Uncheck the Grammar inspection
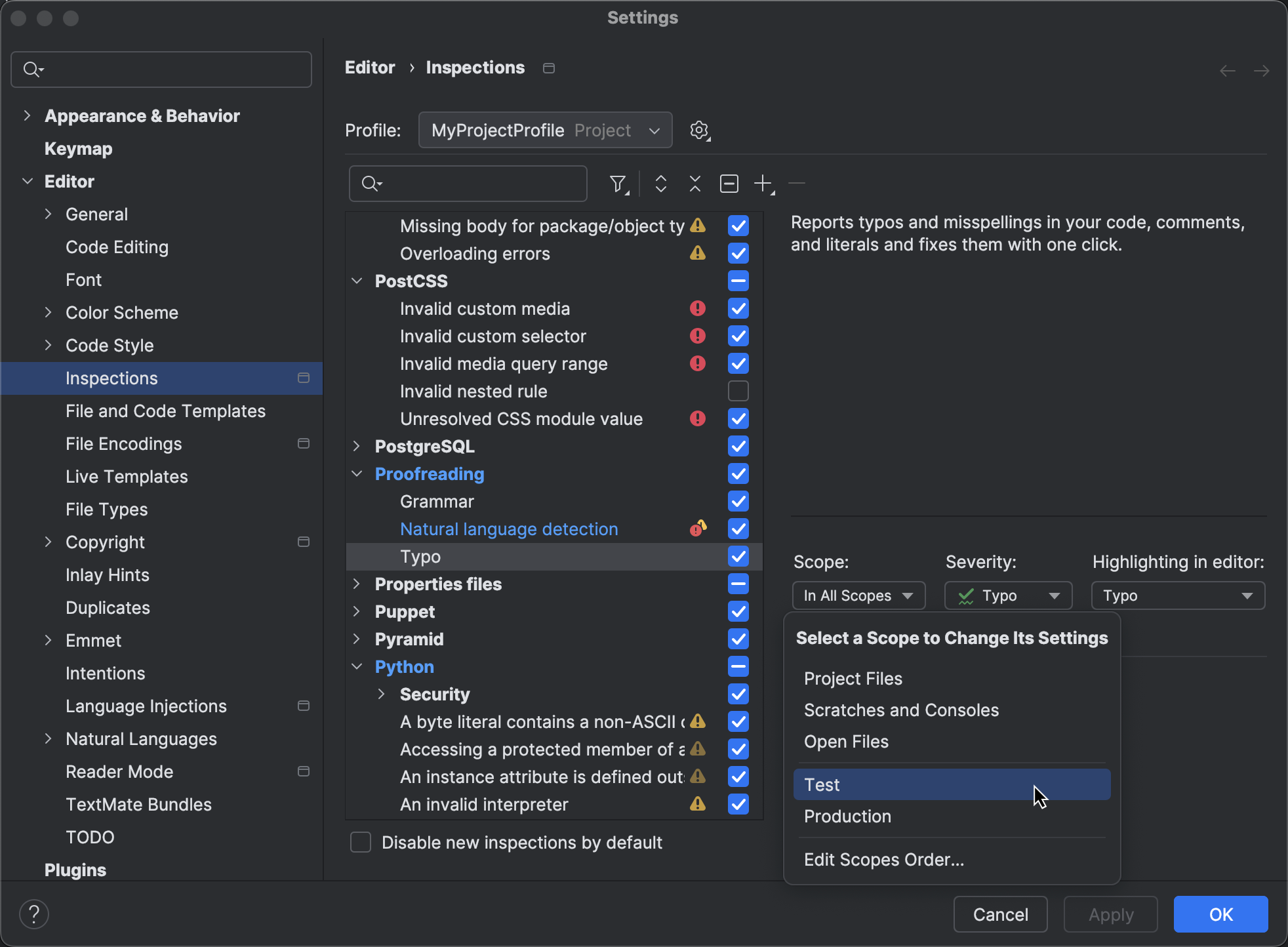Image resolution: width=1288 pixels, height=947 pixels. pyautogui.click(x=737, y=501)
